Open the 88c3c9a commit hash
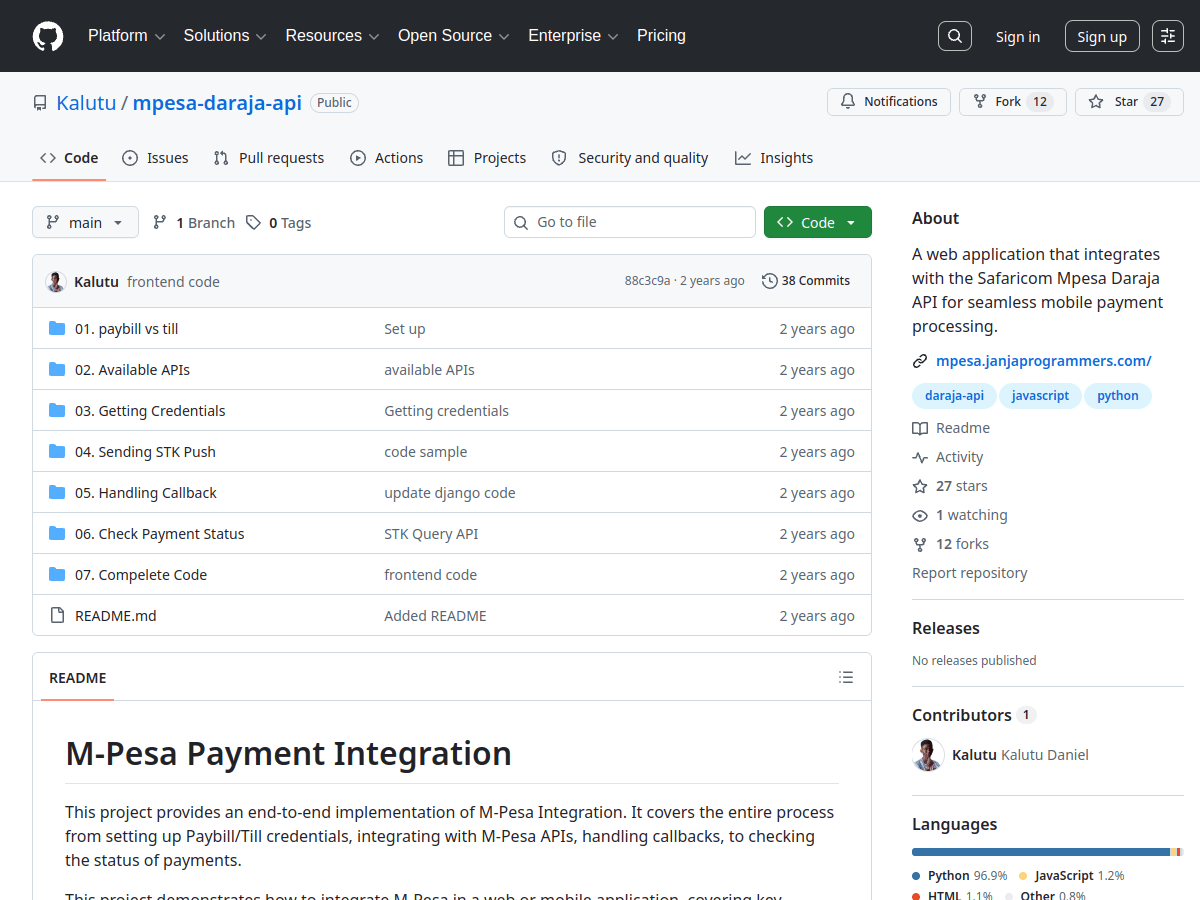This screenshot has height=900, width=1200. (x=647, y=281)
